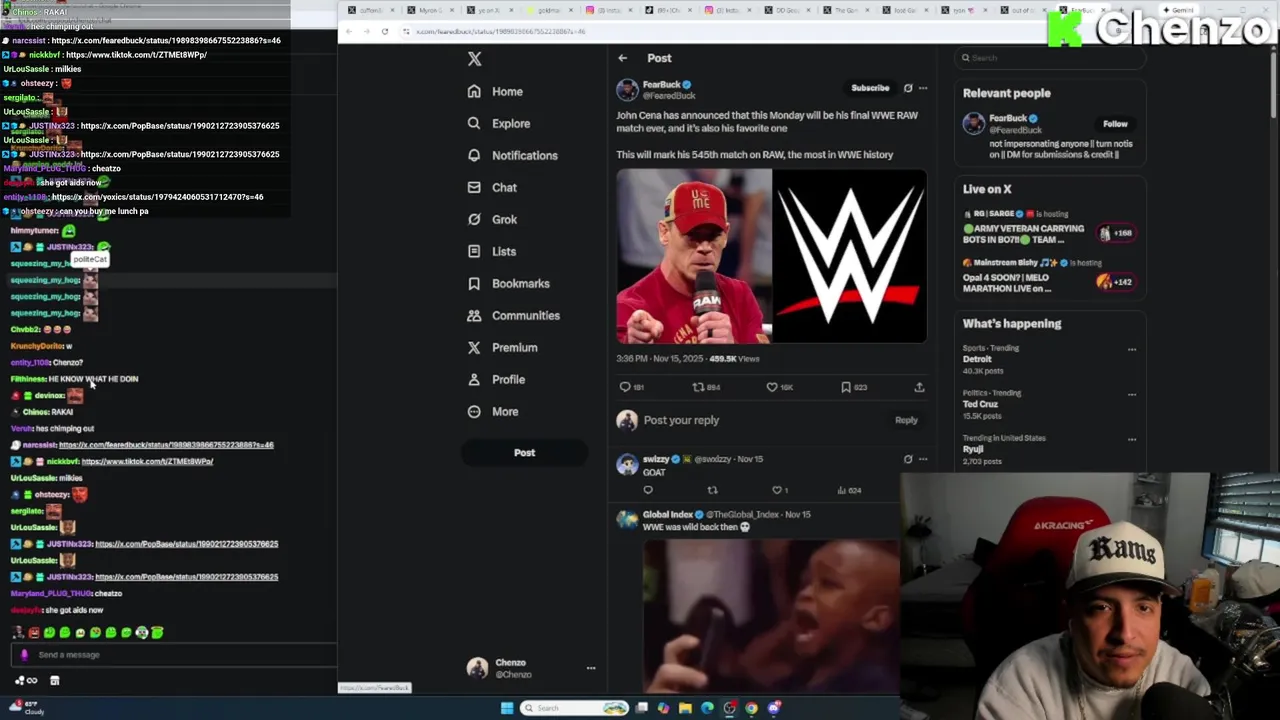Click the Reply button

pos(906,420)
